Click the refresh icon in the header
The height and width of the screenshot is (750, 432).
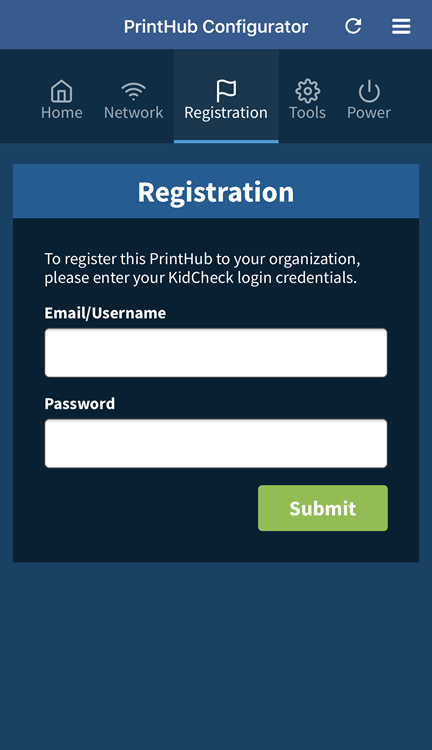(353, 26)
